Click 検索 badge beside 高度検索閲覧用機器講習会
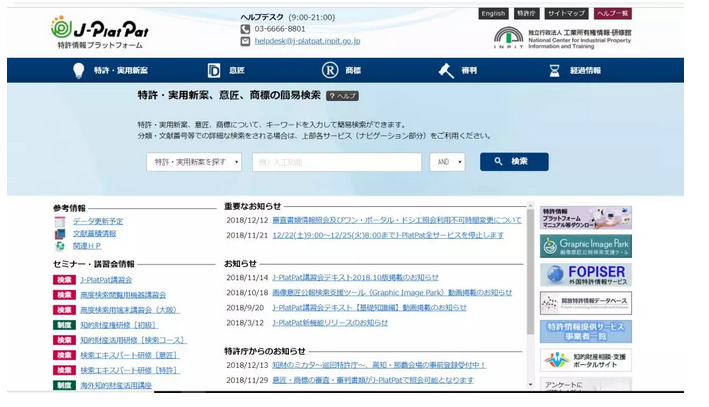 pos(64,295)
